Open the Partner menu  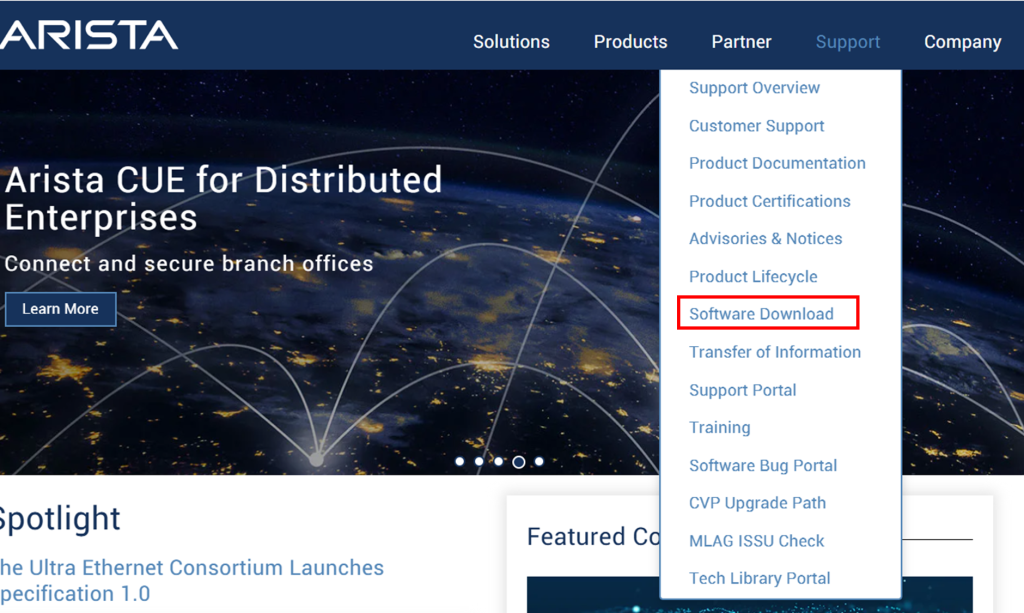[741, 42]
